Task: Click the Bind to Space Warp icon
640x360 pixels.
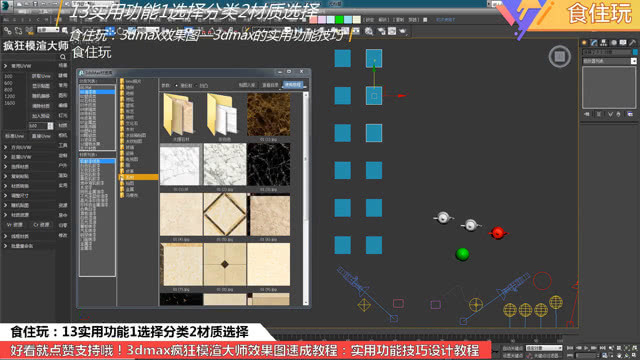Action: click(29, 31)
